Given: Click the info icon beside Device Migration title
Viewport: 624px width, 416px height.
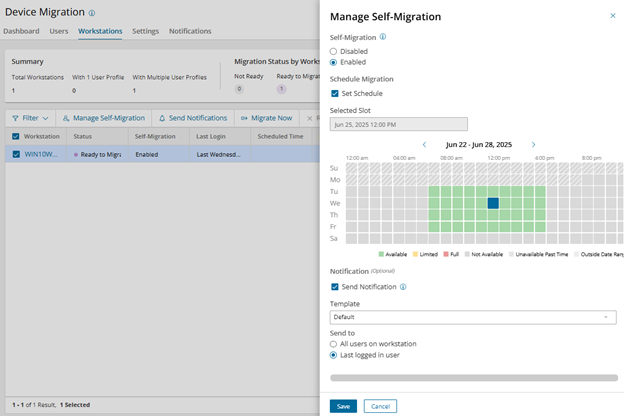Looking at the screenshot, I should tap(92, 14).
